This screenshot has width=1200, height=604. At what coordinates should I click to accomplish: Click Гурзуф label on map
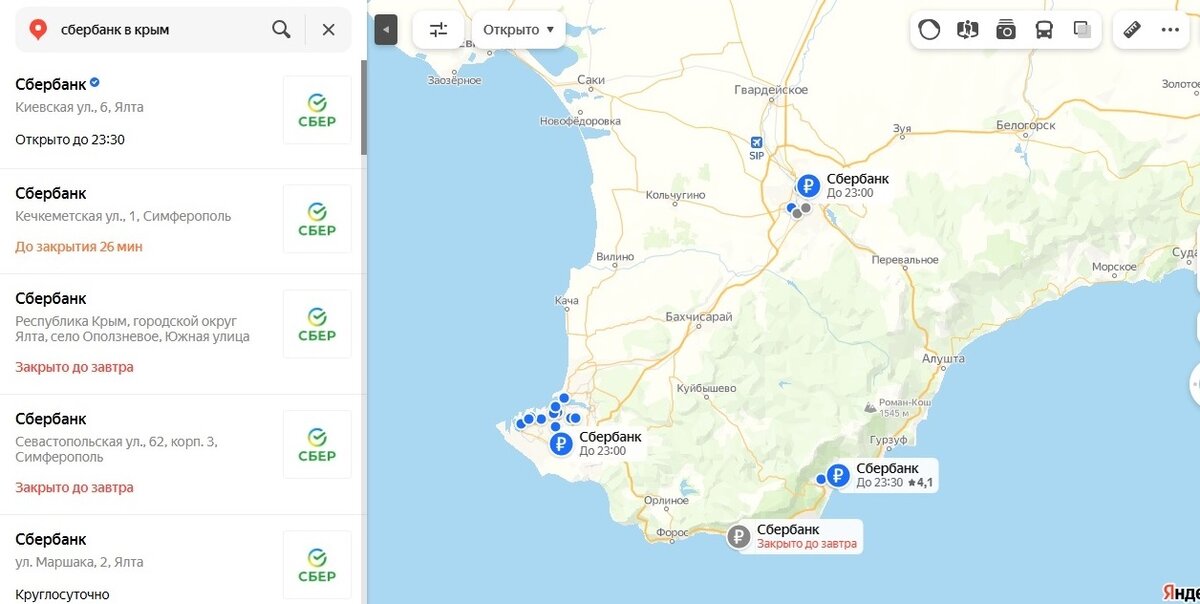[x=888, y=440]
